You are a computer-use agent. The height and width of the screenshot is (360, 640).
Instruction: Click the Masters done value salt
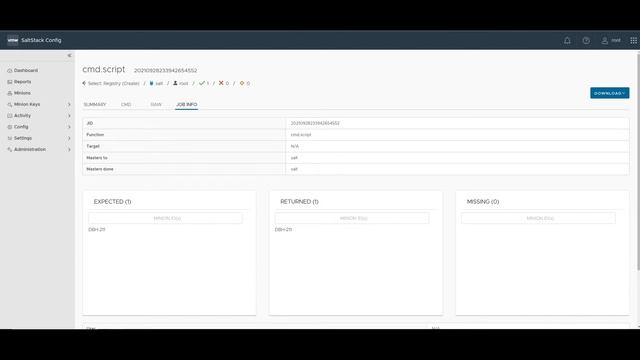click(294, 169)
